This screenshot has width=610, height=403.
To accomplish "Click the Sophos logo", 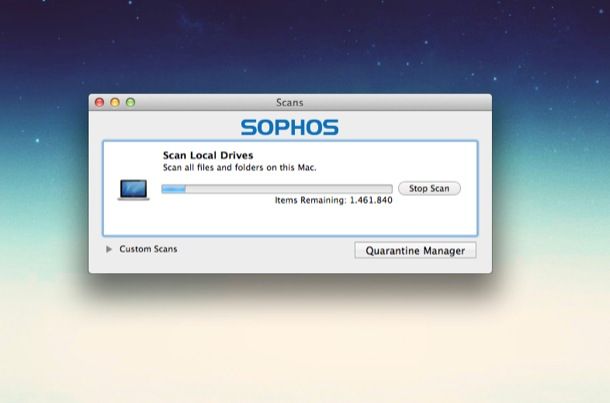I will click(290, 127).
